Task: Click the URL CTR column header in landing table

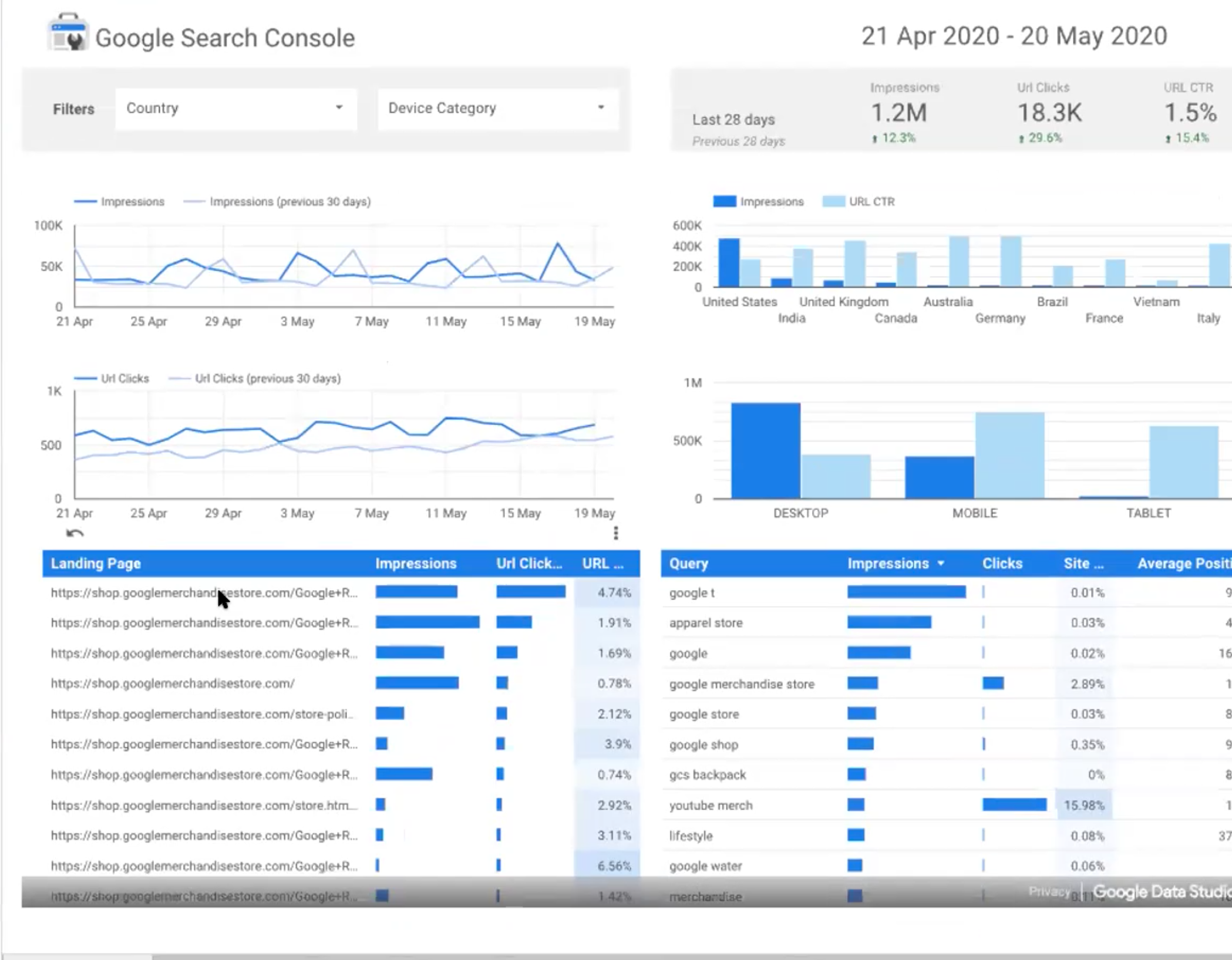Action: [602, 564]
